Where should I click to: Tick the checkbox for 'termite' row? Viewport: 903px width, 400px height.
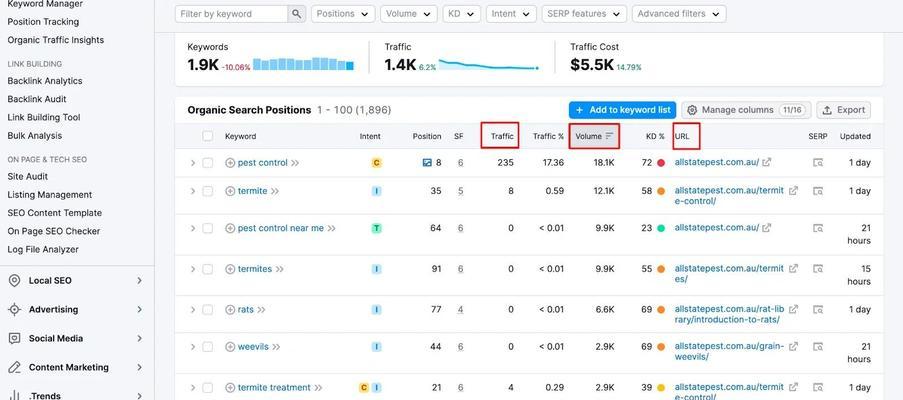208,191
